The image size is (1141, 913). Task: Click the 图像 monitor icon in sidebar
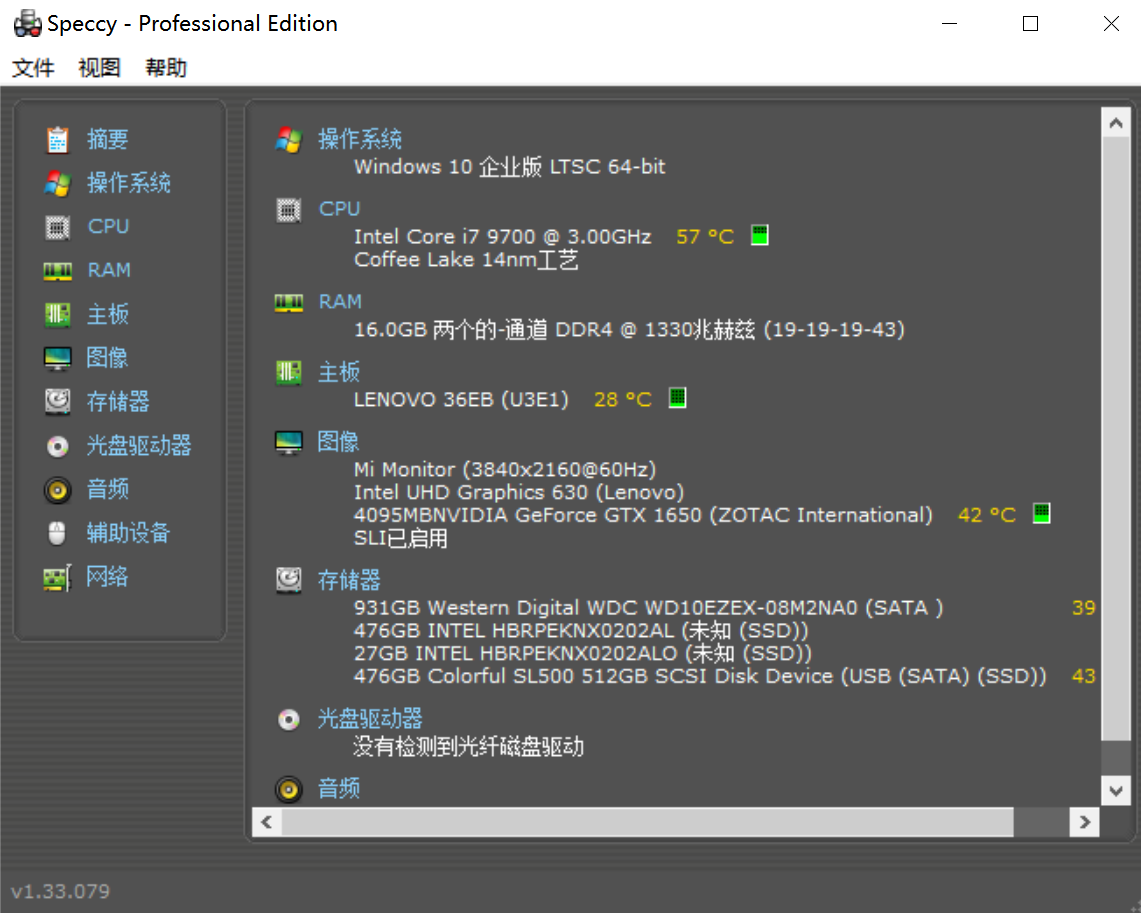[57, 359]
